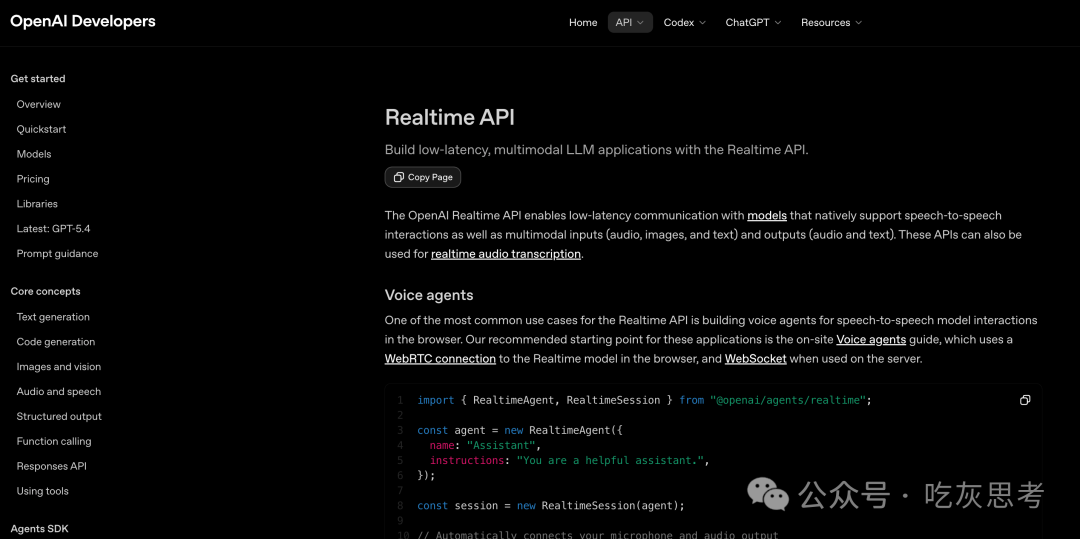Image resolution: width=1080 pixels, height=539 pixels.
Task: Copy the code block via copy icon
Action: click(1025, 400)
